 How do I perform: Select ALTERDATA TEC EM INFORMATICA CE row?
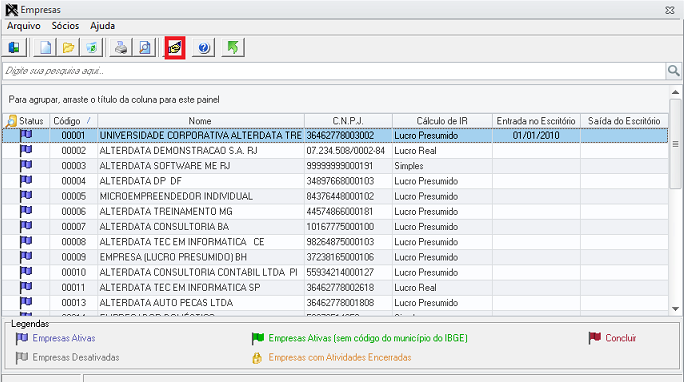click(335, 242)
